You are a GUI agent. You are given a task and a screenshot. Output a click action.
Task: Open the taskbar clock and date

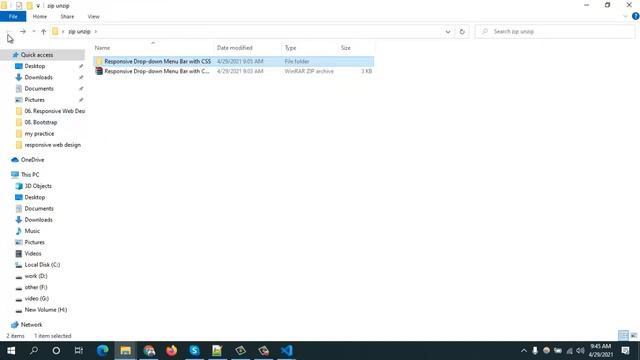pos(600,351)
